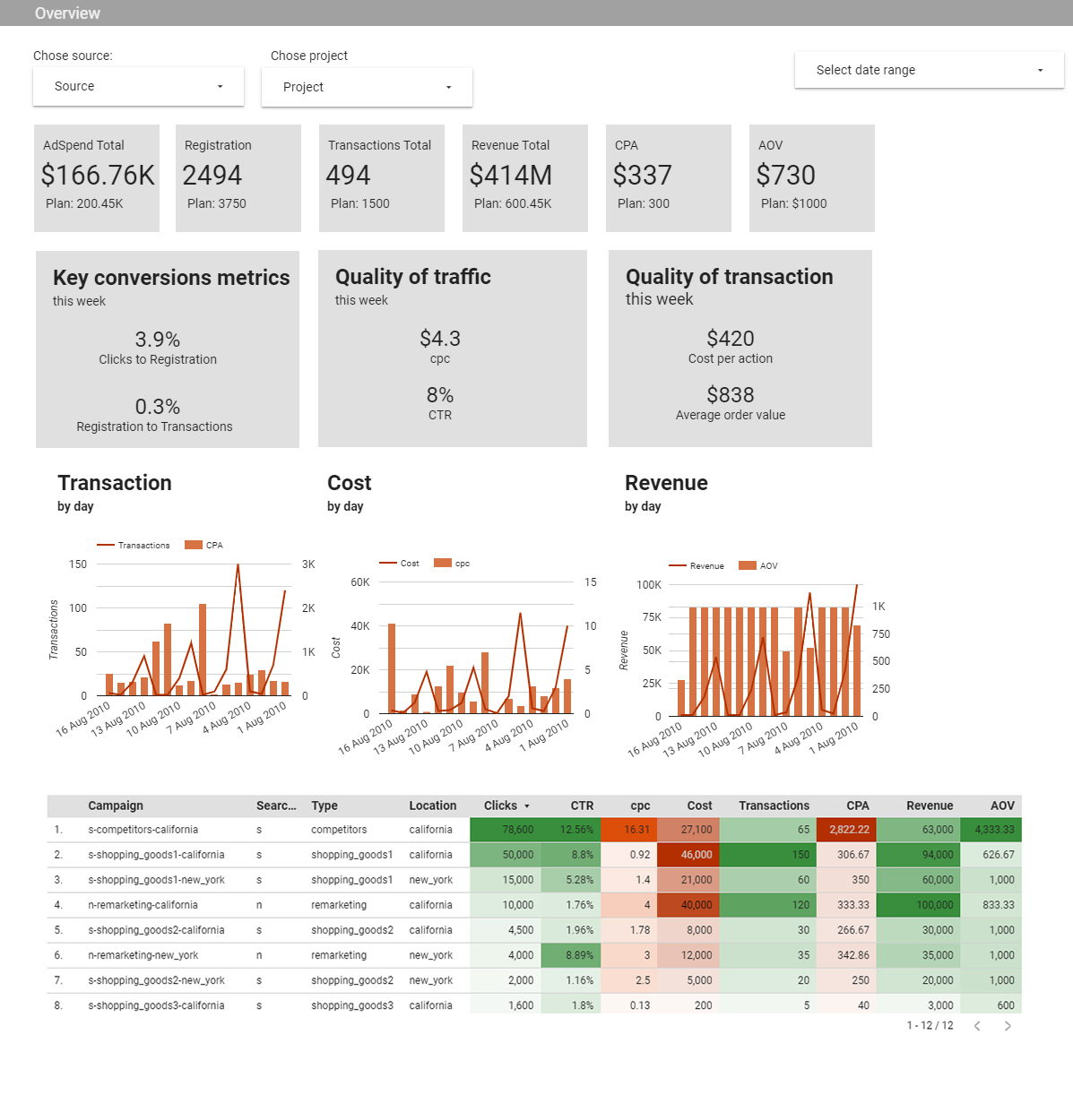Select the $420 Cost per action metric
1073x1120 pixels.
[731, 347]
